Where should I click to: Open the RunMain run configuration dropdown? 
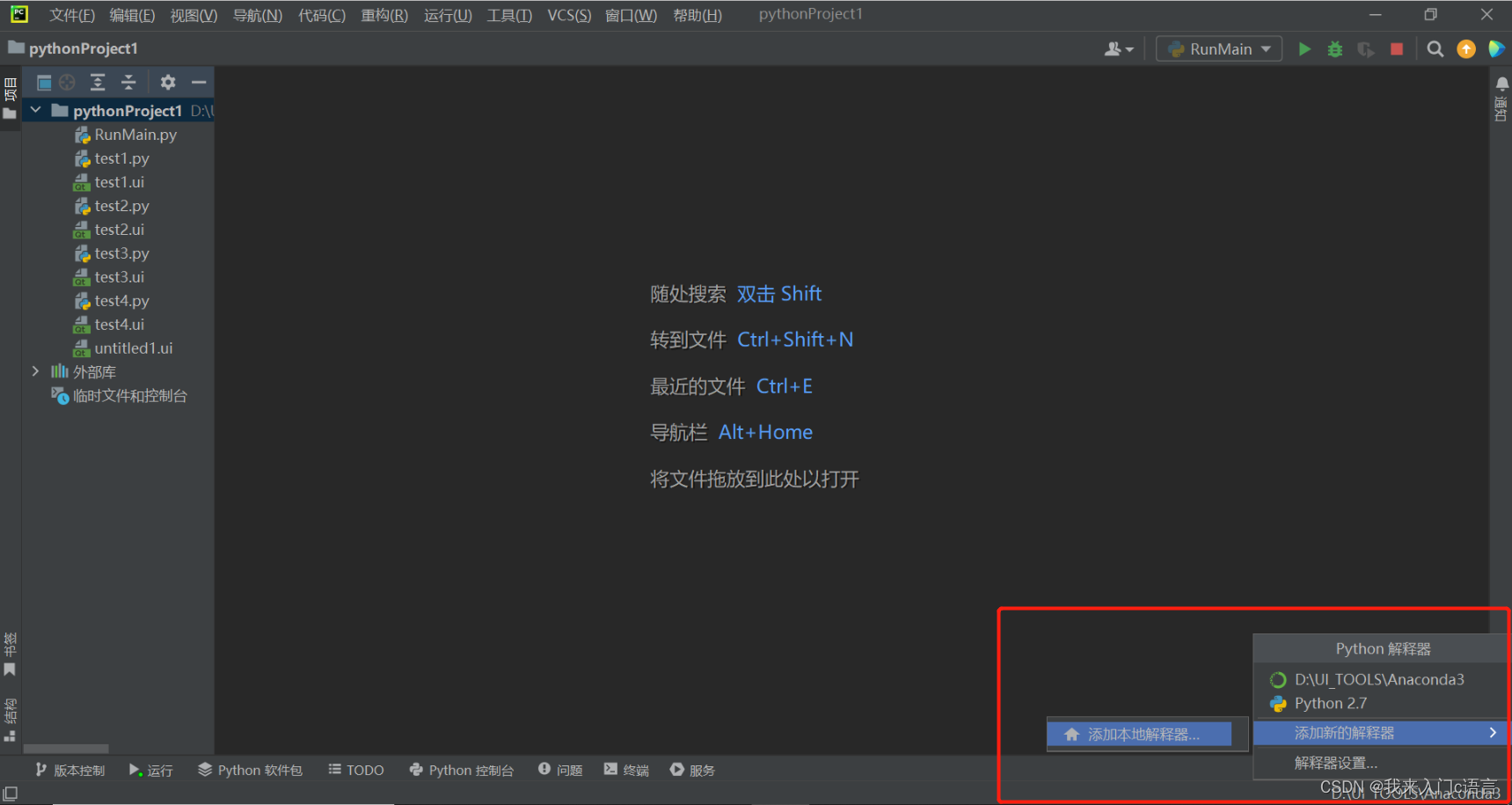(x=1219, y=49)
